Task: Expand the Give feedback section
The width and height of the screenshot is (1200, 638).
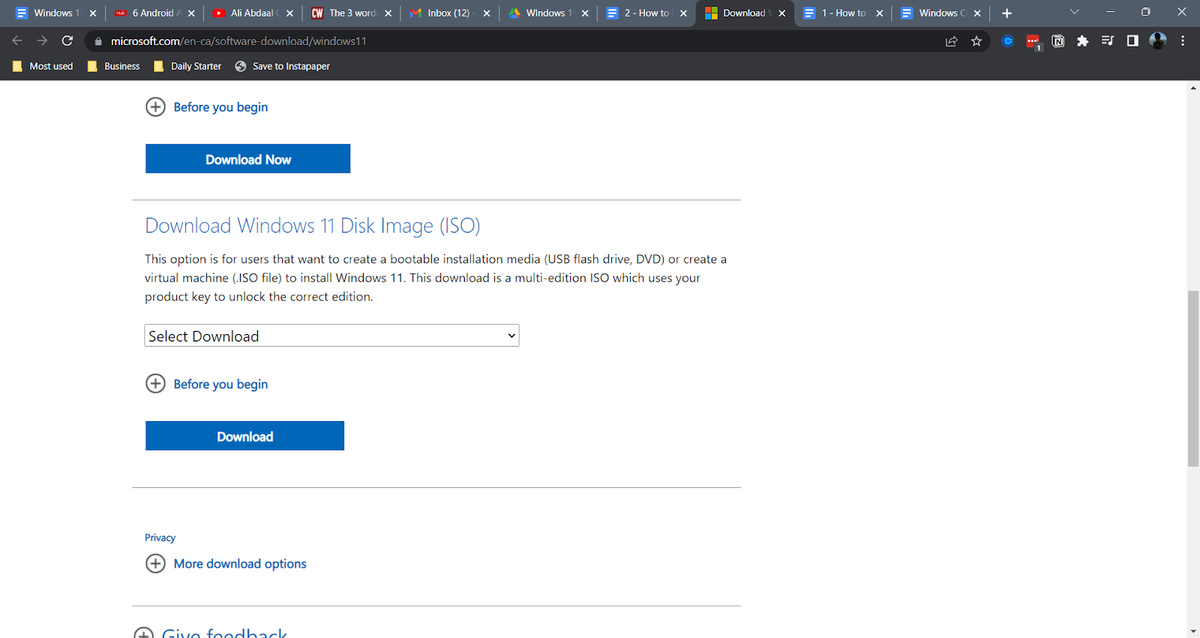Action: point(212,633)
